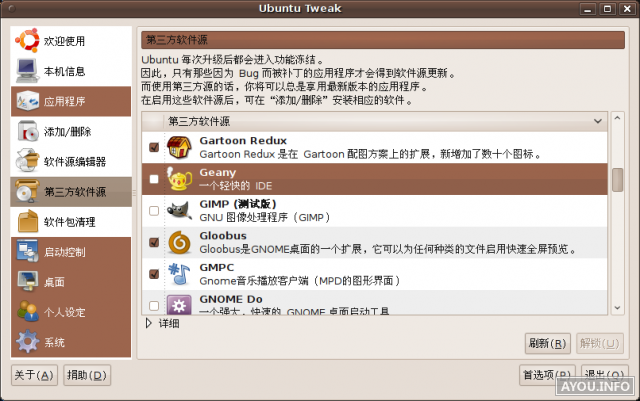Click the 第三方软件源 column header
This screenshot has height=401, width=640.
click(x=374, y=121)
